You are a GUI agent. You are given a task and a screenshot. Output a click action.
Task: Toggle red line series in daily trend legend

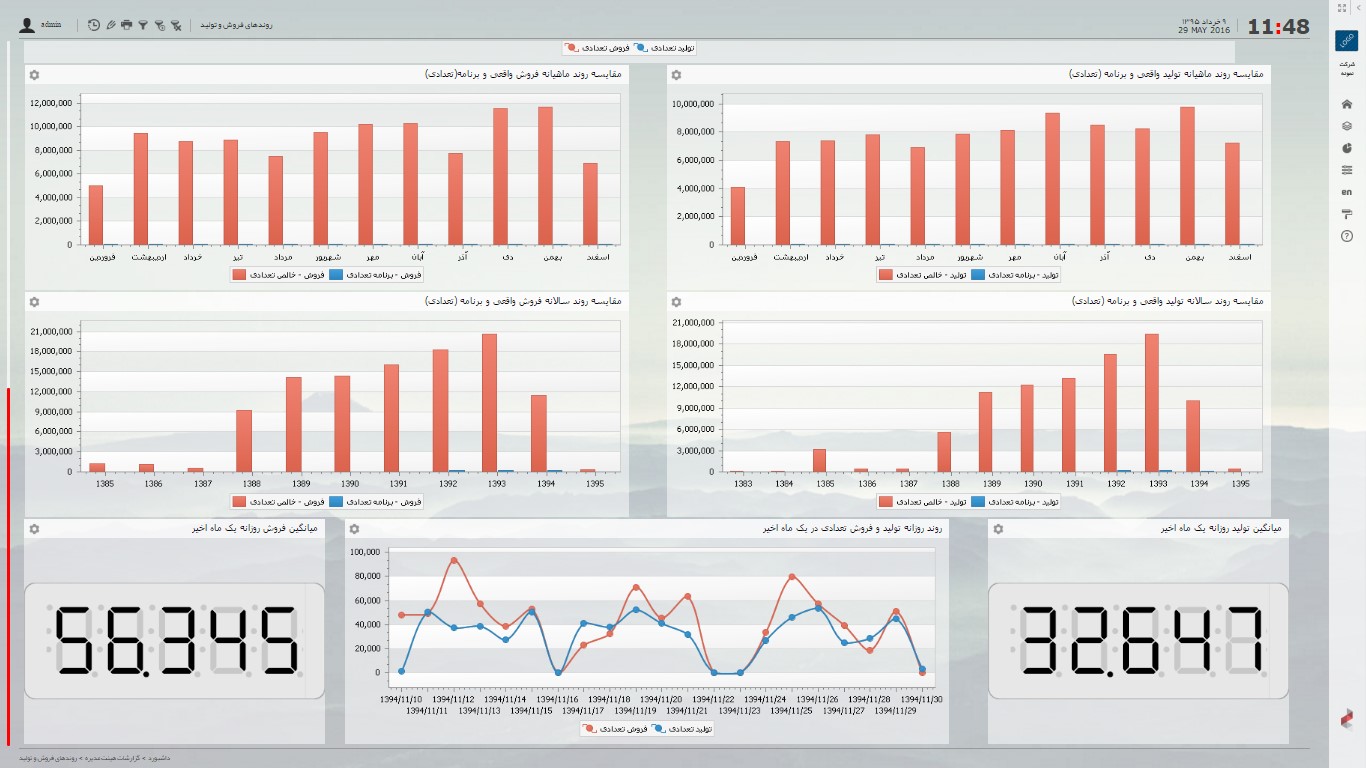615,729
